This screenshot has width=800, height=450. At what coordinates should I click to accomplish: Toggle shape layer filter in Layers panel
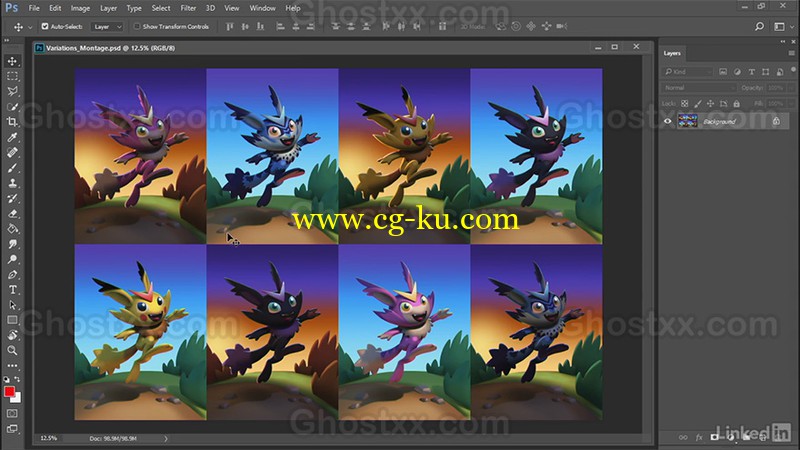coord(765,72)
